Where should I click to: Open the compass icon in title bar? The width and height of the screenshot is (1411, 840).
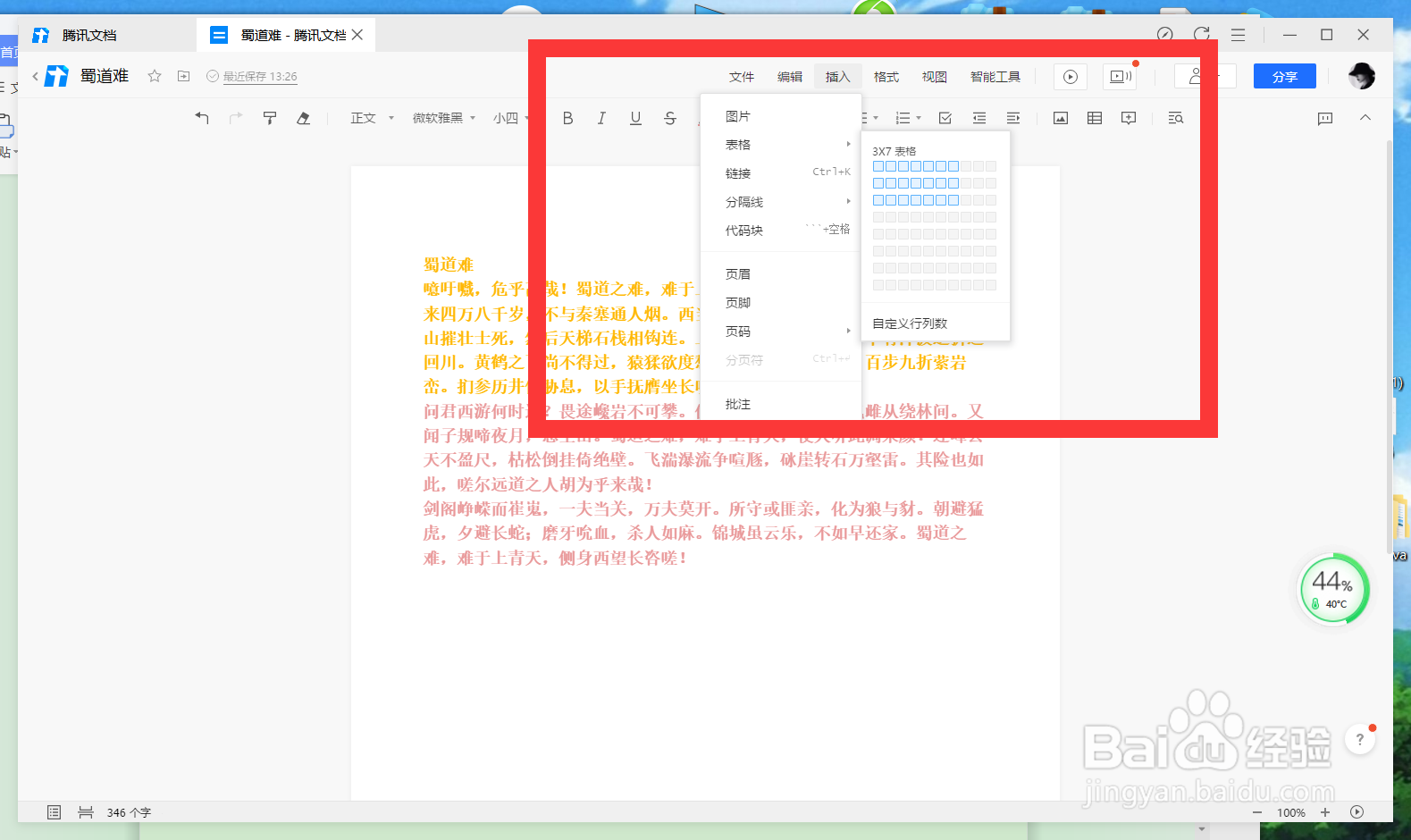[1164, 34]
